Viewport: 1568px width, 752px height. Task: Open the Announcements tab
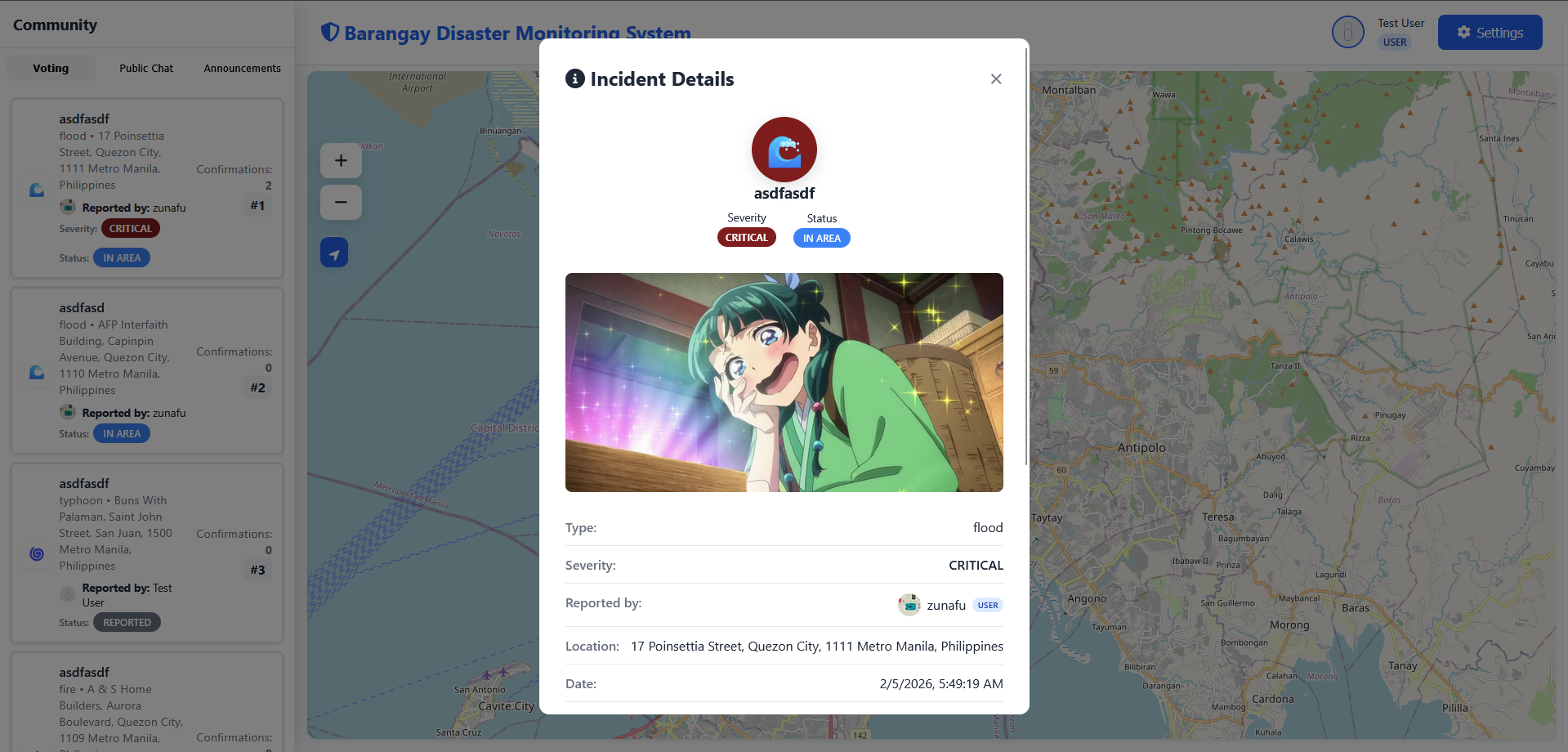242,68
